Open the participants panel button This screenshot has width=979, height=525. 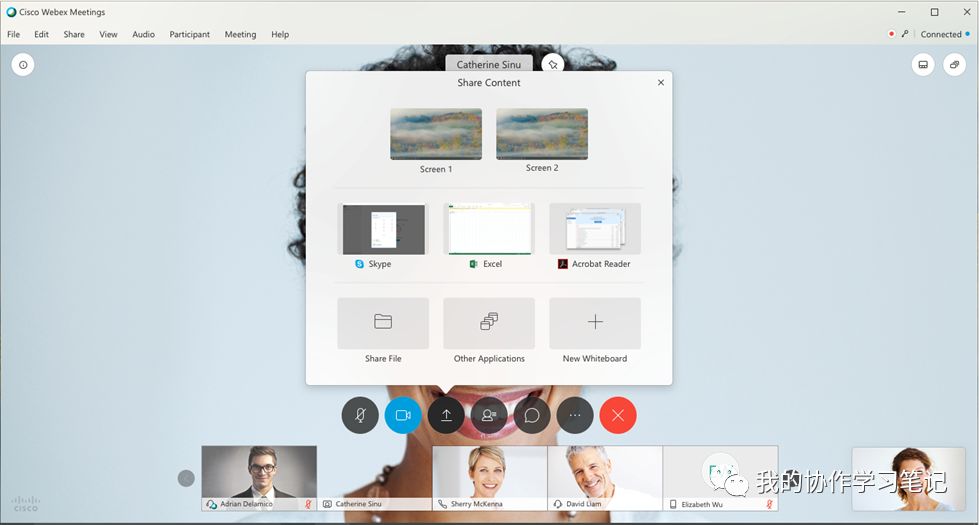(x=489, y=415)
